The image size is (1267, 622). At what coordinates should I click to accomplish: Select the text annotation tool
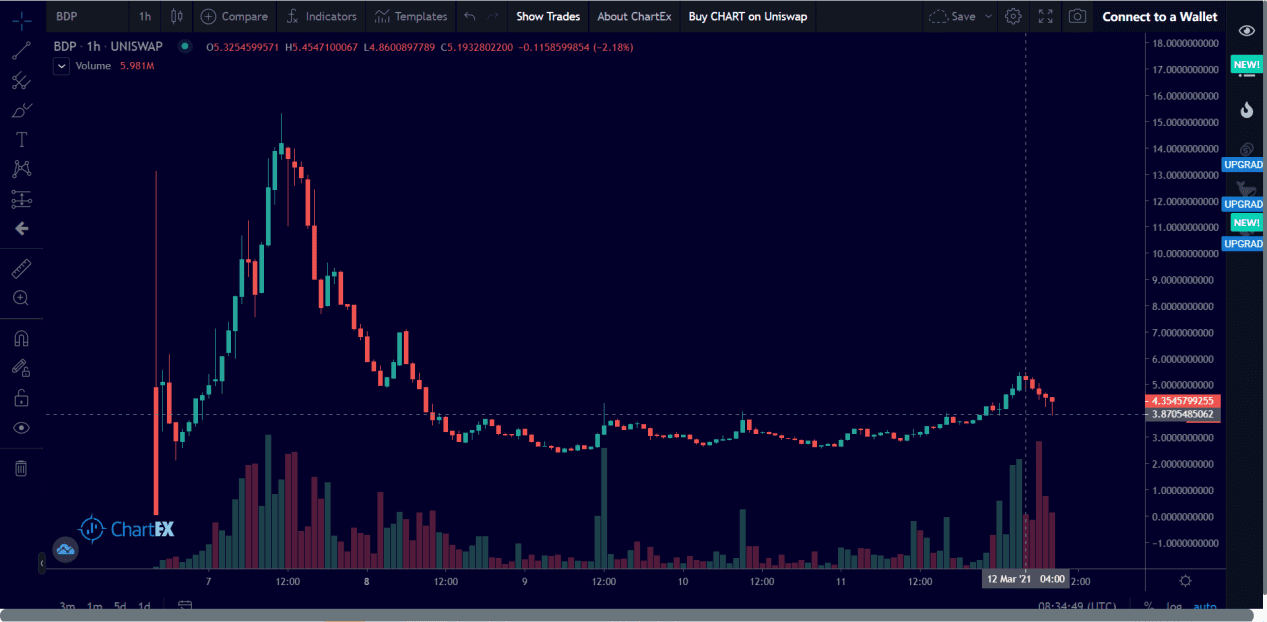click(x=21, y=140)
